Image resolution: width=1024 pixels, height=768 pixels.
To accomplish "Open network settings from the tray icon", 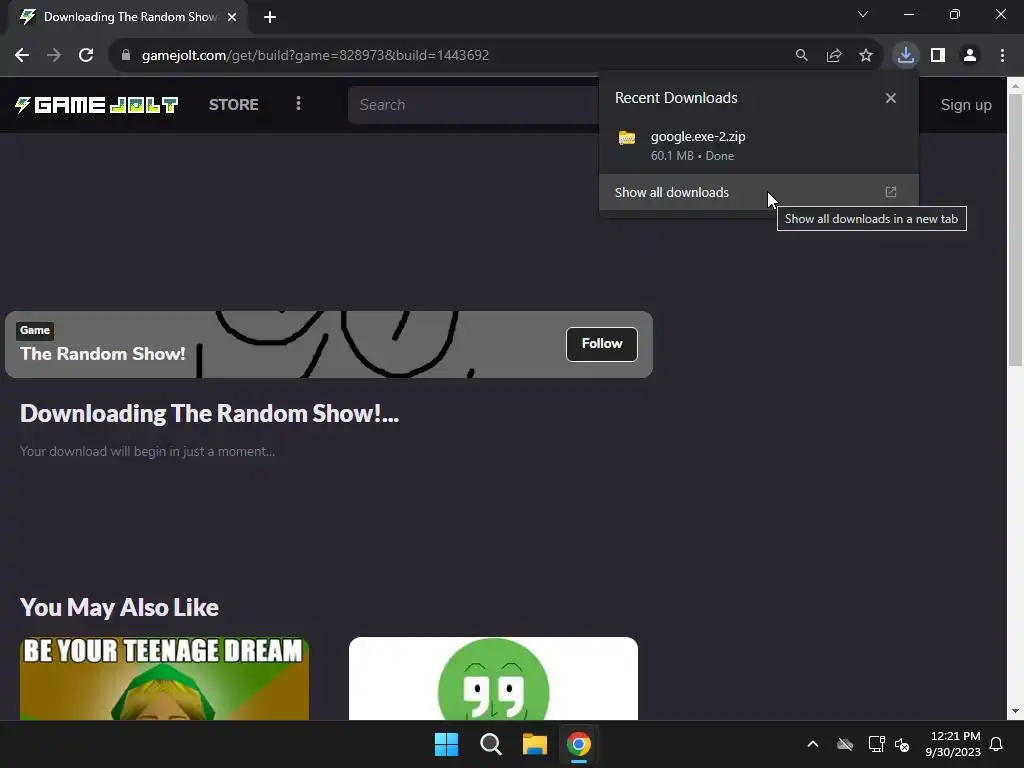I will coord(876,744).
